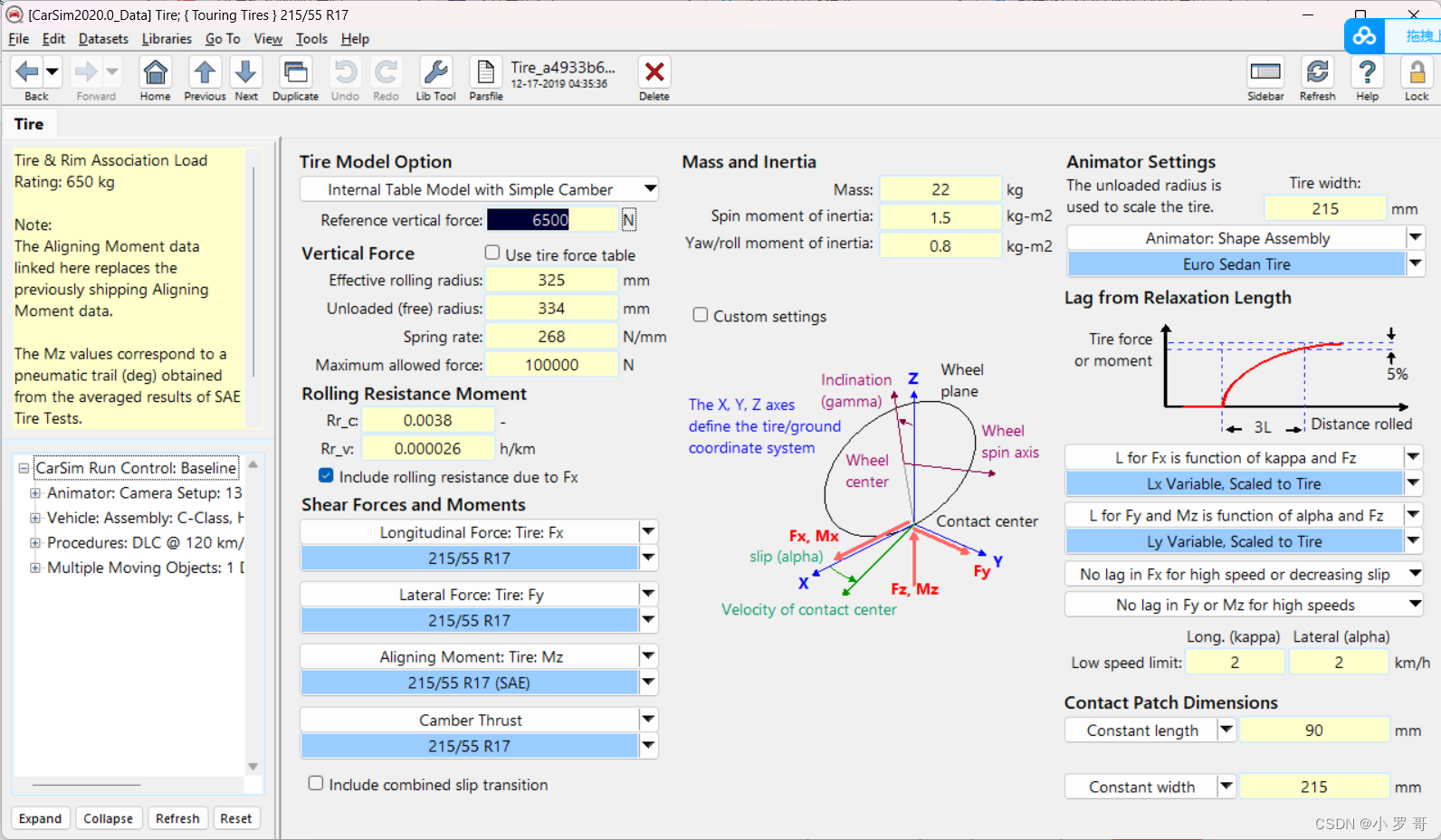Open Constant length dropdown
The width and height of the screenshot is (1441, 840).
point(1226,730)
